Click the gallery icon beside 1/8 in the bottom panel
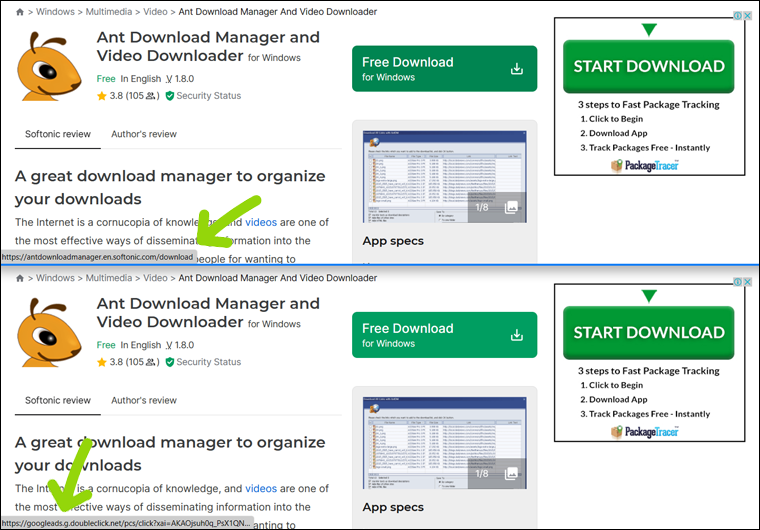The width and height of the screenshot is (760, 530). pyautogui.click(x=511, y=474)
